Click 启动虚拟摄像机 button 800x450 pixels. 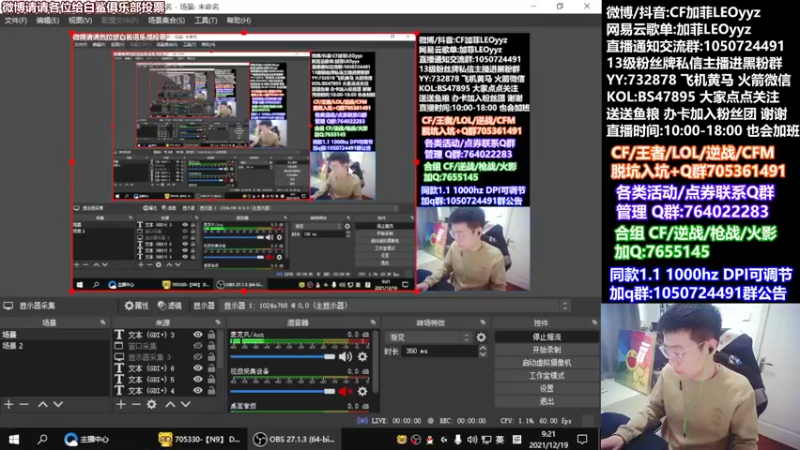click(x=546, y=363)
